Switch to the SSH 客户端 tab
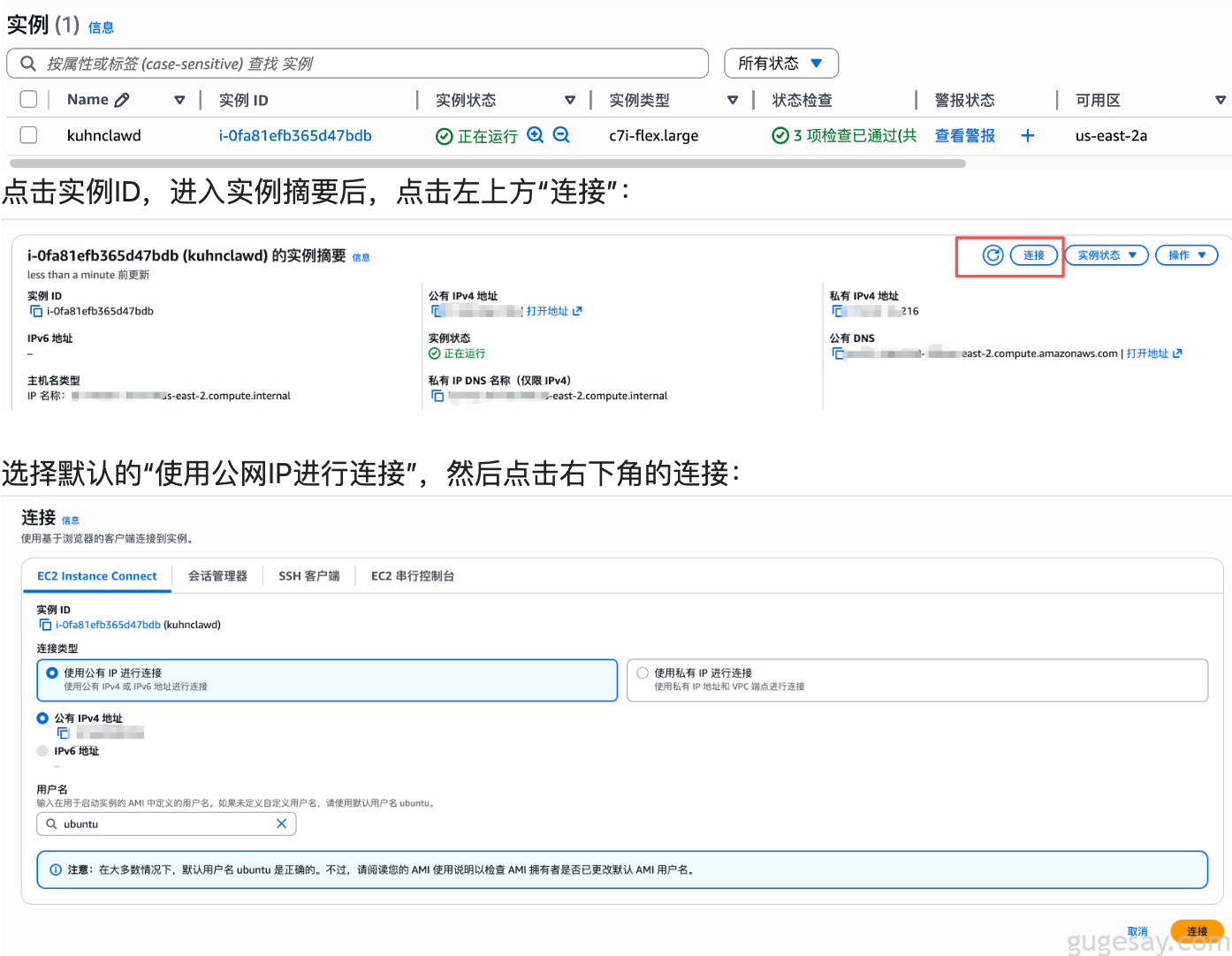This screenshot has height=956, width=1232. [x=308, y=575]
